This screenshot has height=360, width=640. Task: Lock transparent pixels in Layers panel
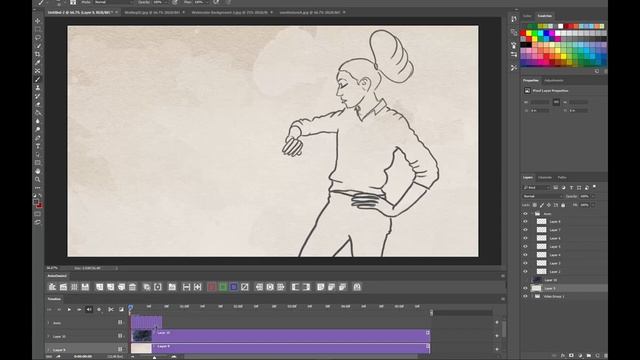(x=535, y=205)
